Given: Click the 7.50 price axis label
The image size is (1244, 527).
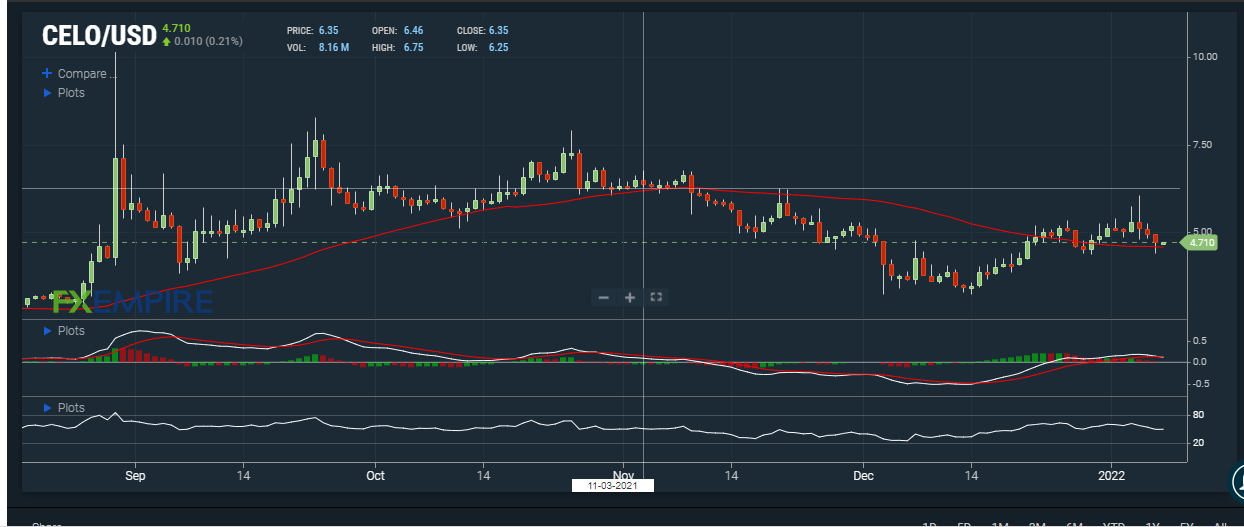Looking at the screenshot, I should point(1204,145).
